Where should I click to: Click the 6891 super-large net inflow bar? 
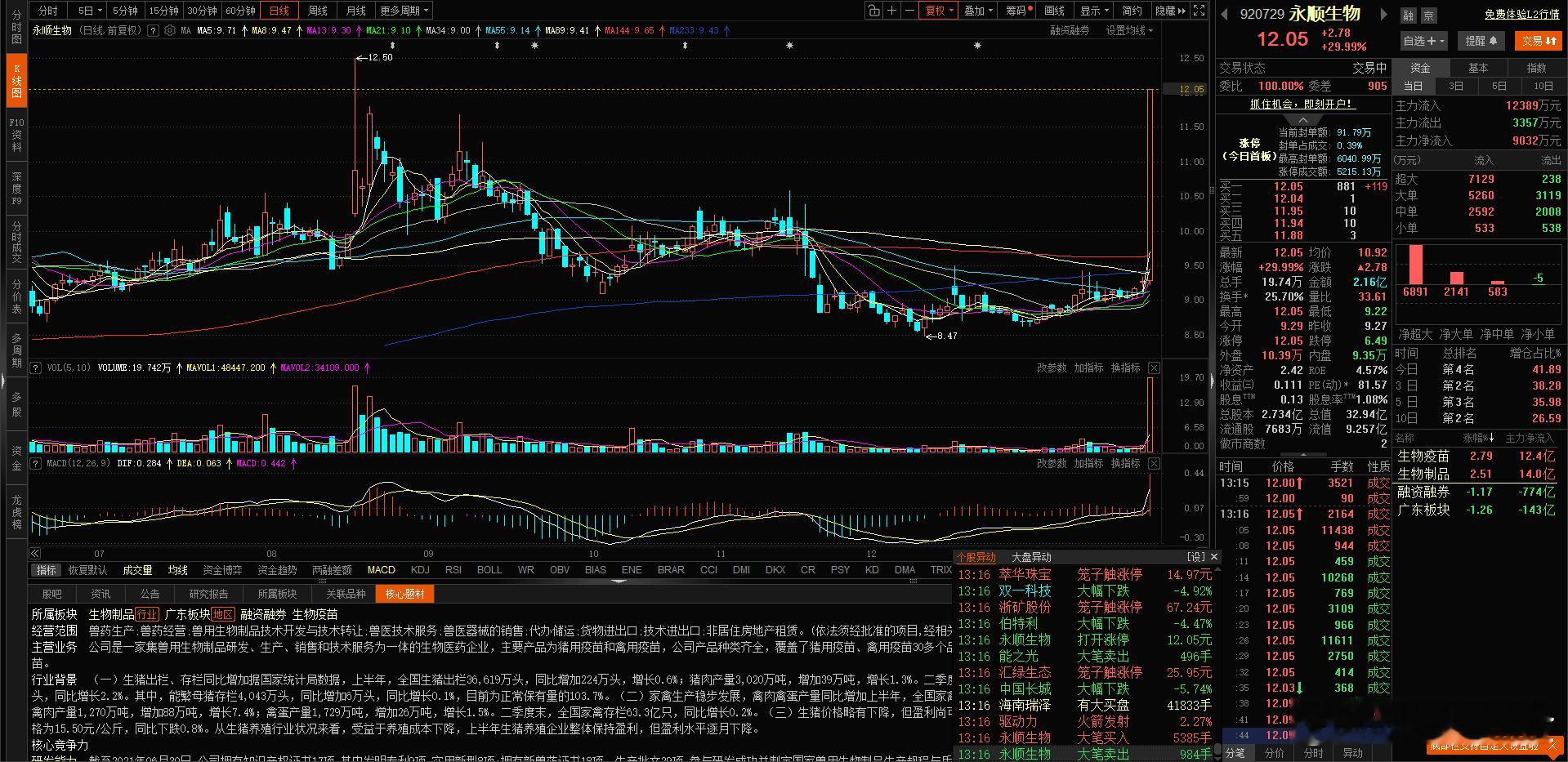[1415, 265]
